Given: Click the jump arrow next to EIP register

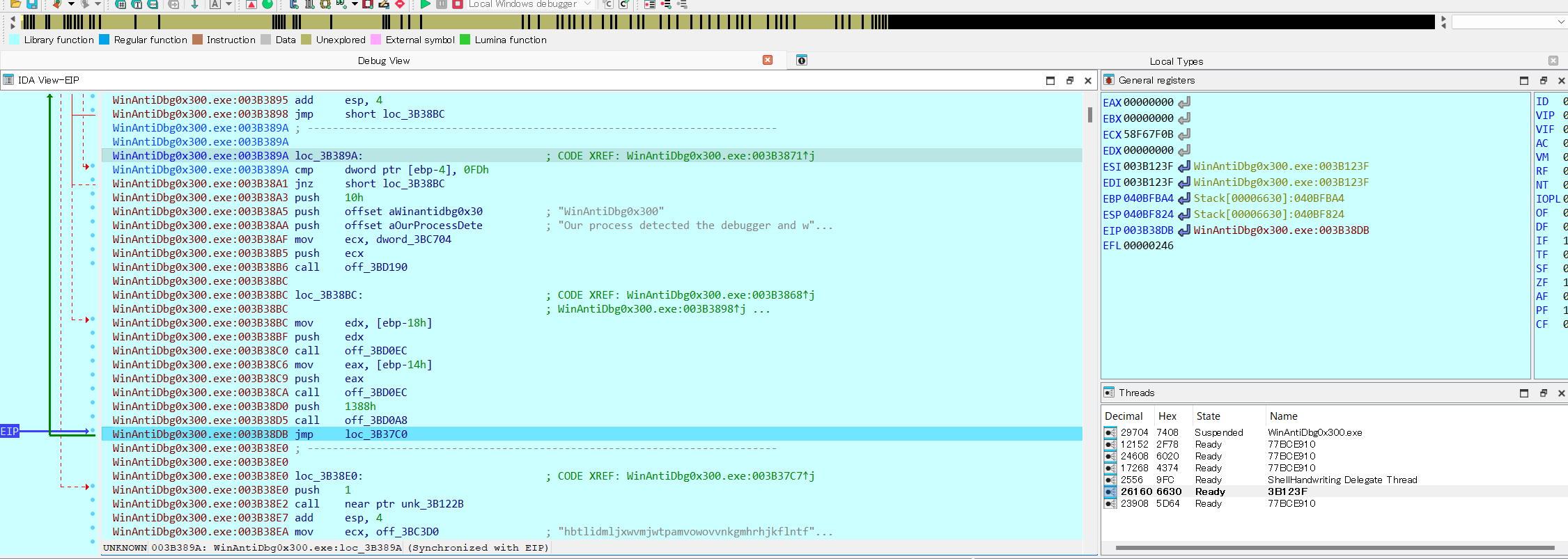Looking at the screenshot, I should pos(1184,230).
